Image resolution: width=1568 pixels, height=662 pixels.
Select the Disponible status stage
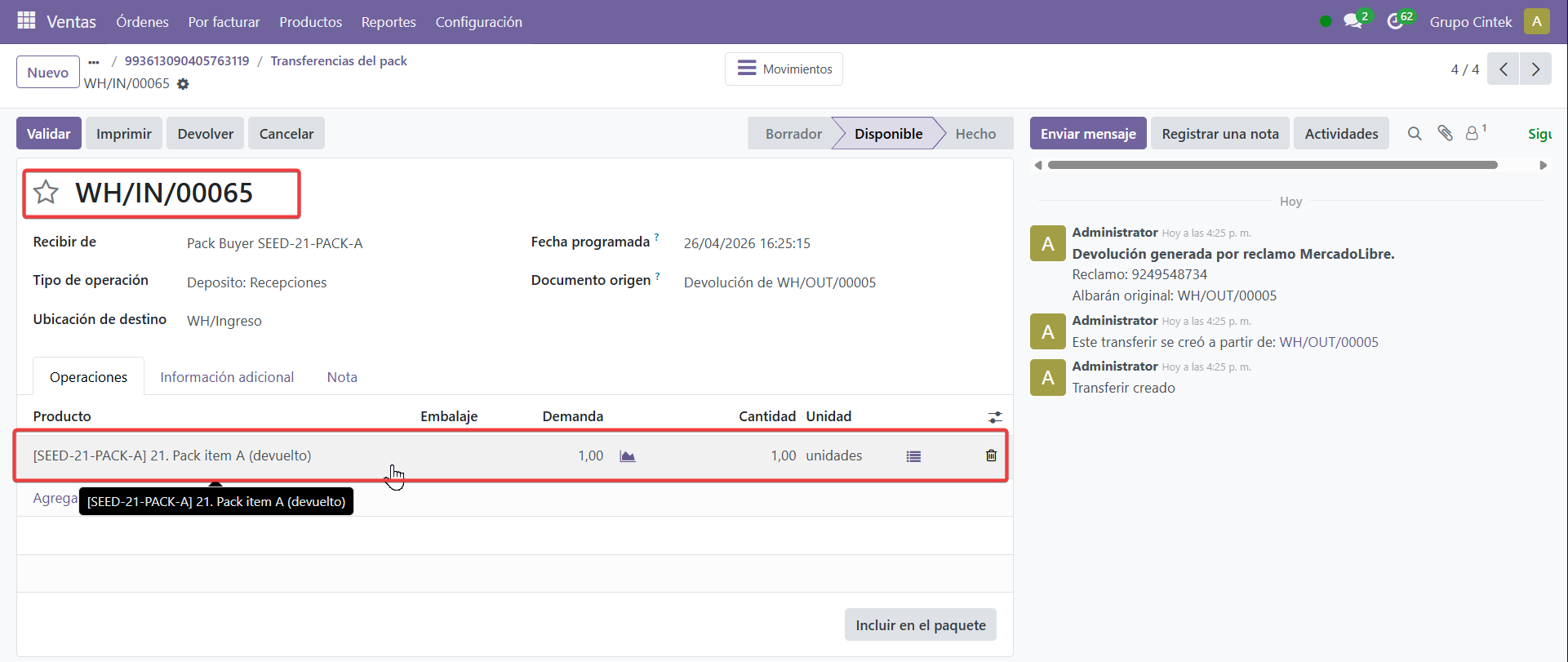[x=888, y=134]
